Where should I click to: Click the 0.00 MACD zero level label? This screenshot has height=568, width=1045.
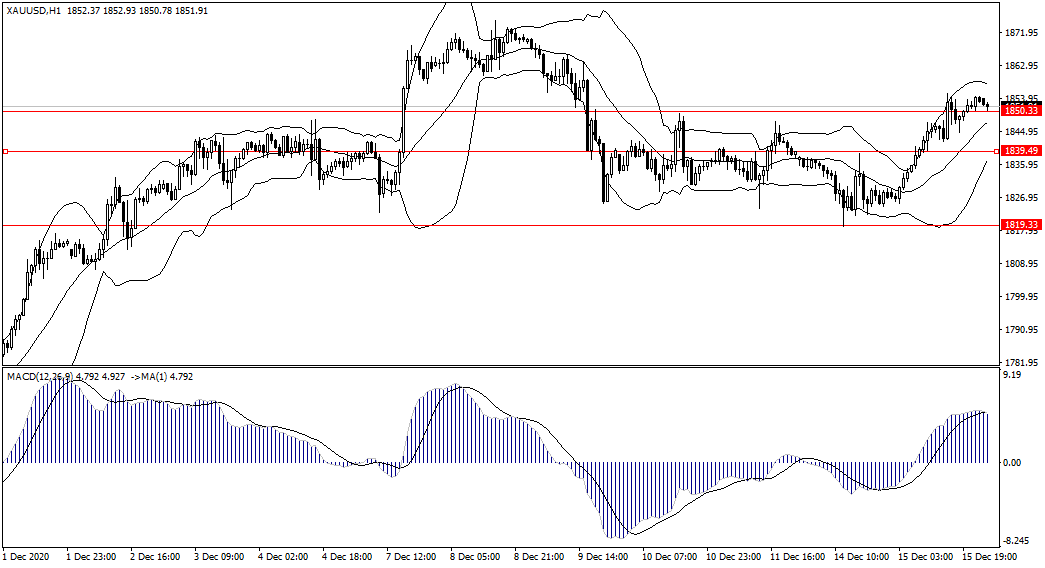coord(1013,463)
